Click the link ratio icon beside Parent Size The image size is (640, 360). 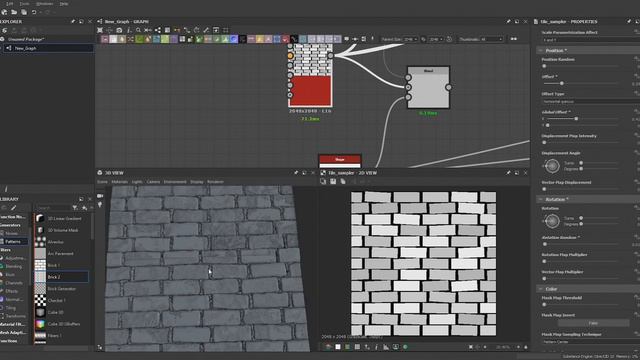click(x=423, y=39)
